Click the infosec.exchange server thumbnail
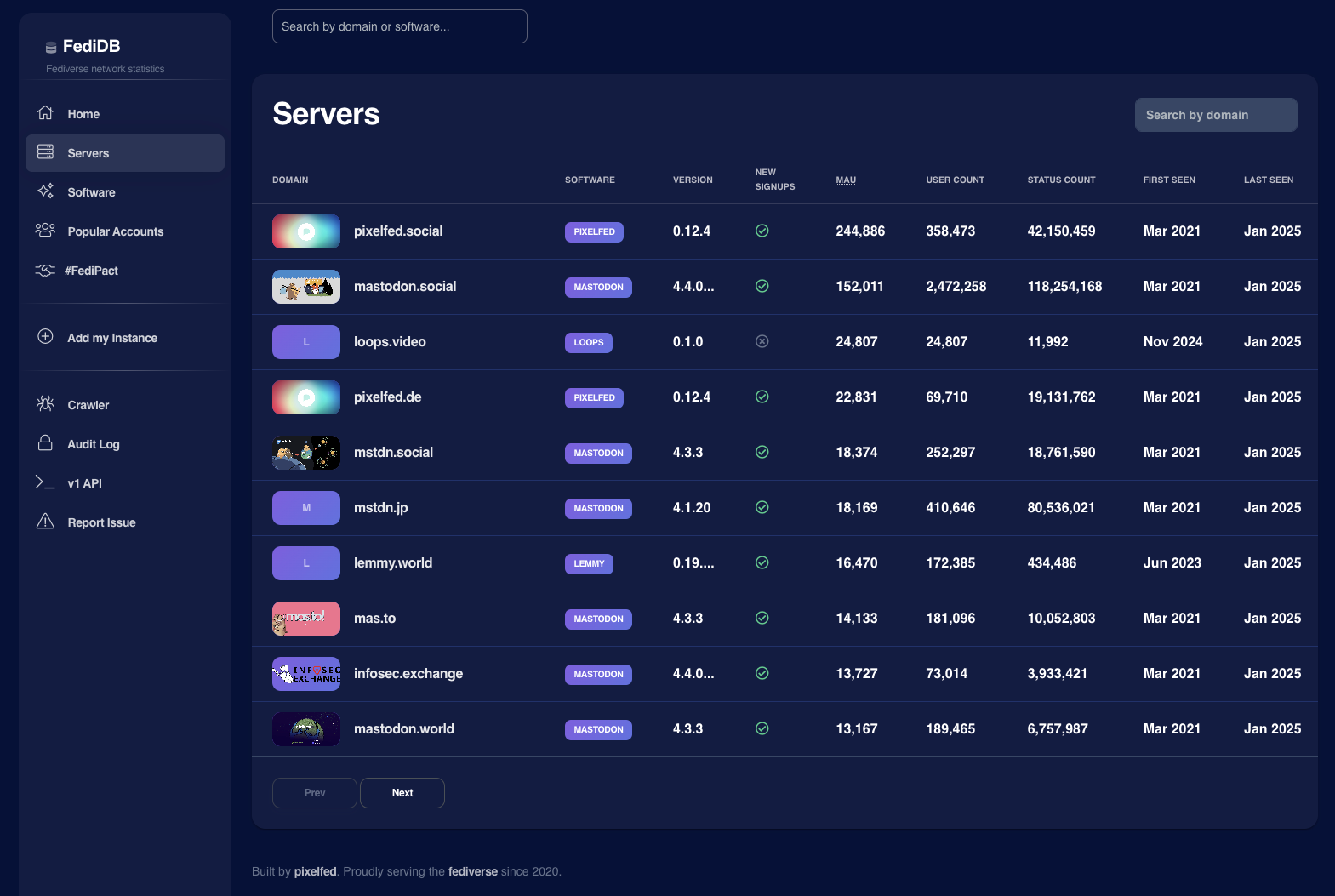 (306, 674)
